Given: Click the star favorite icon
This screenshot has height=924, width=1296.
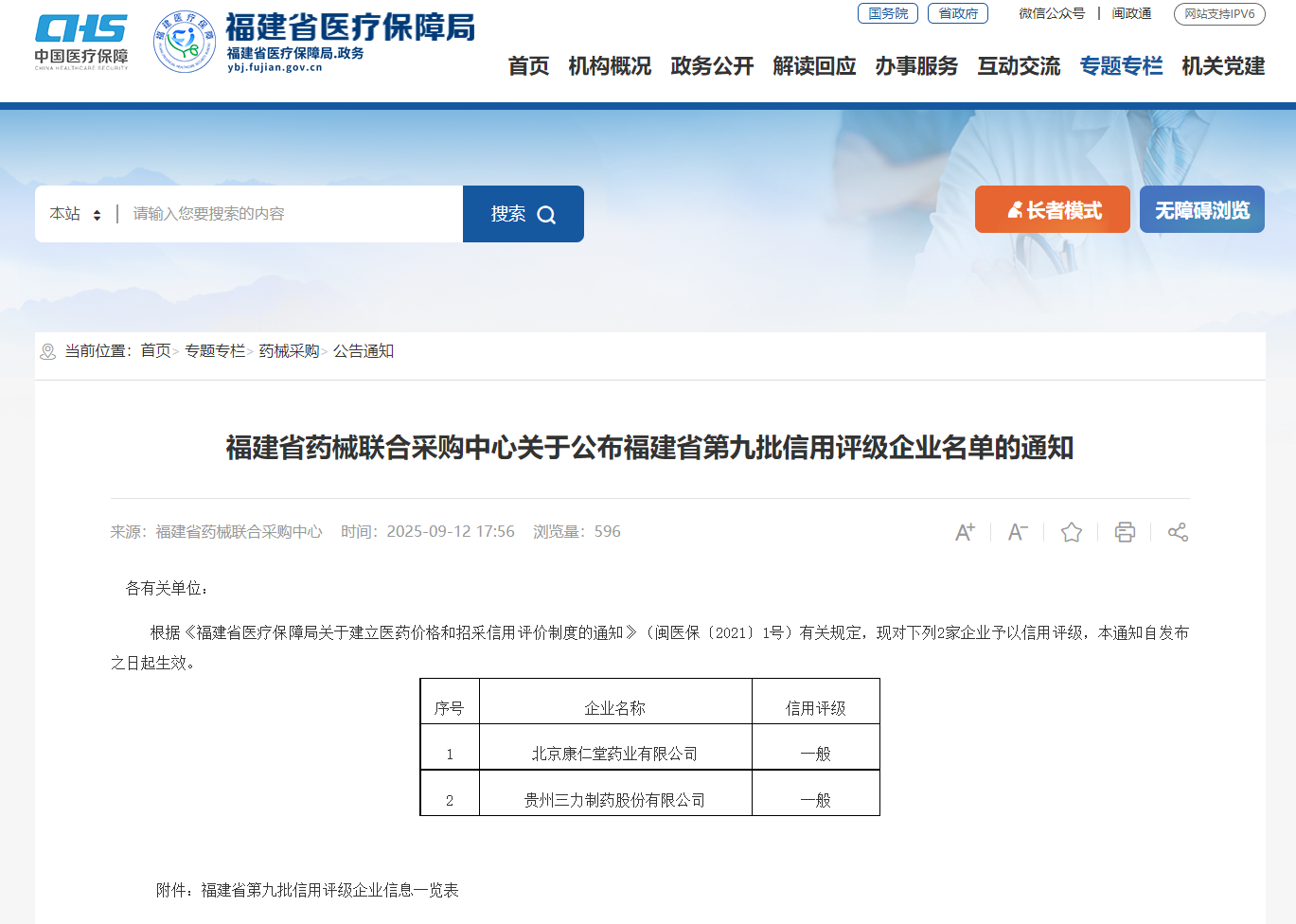Looking at the screenshot, I should pyautogui.click(x=1072, y=532).
